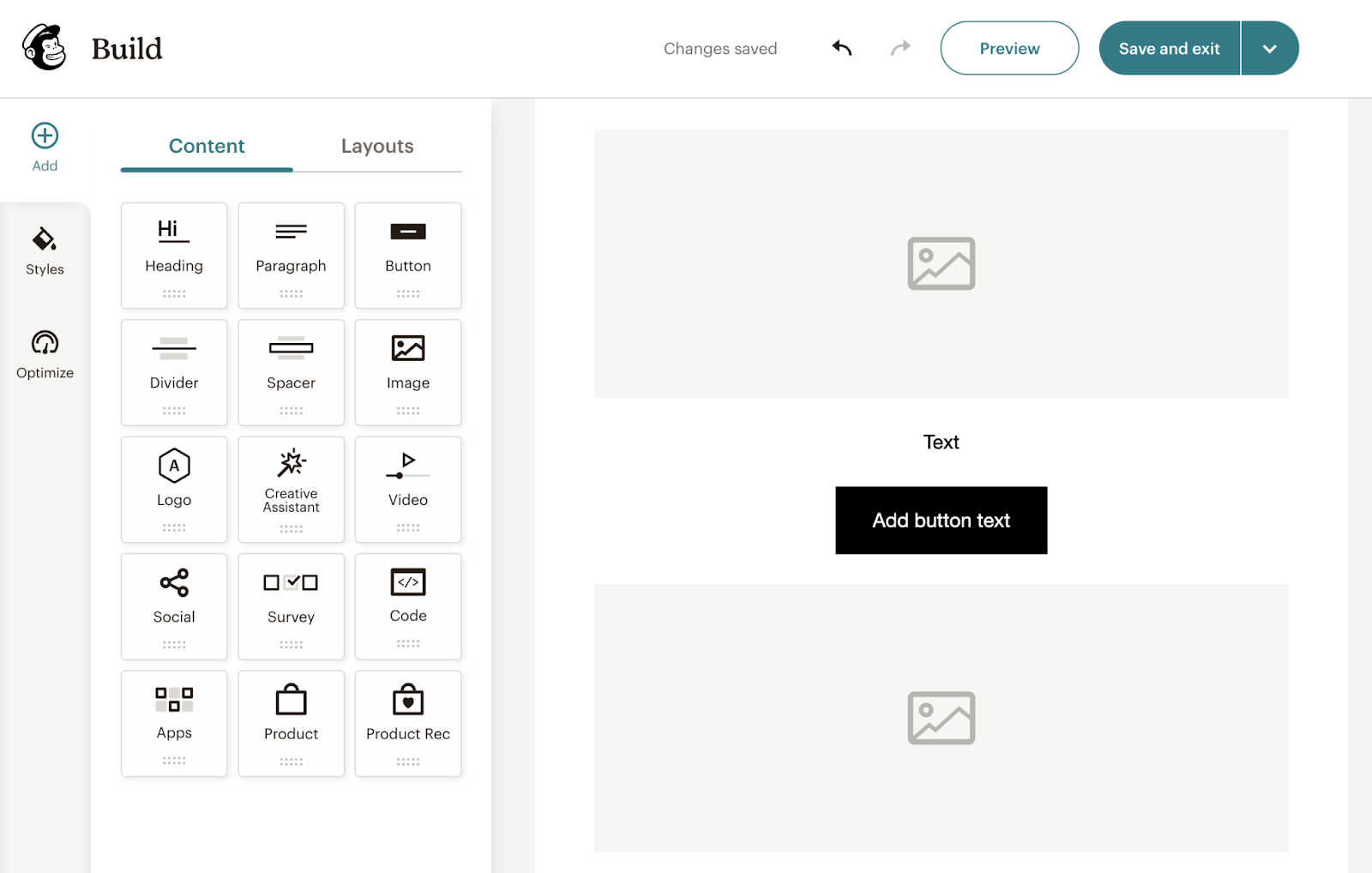Viewport: 1372px width, 873px height.
Task: Select the Social sharing block
Action: click(174, 606)
